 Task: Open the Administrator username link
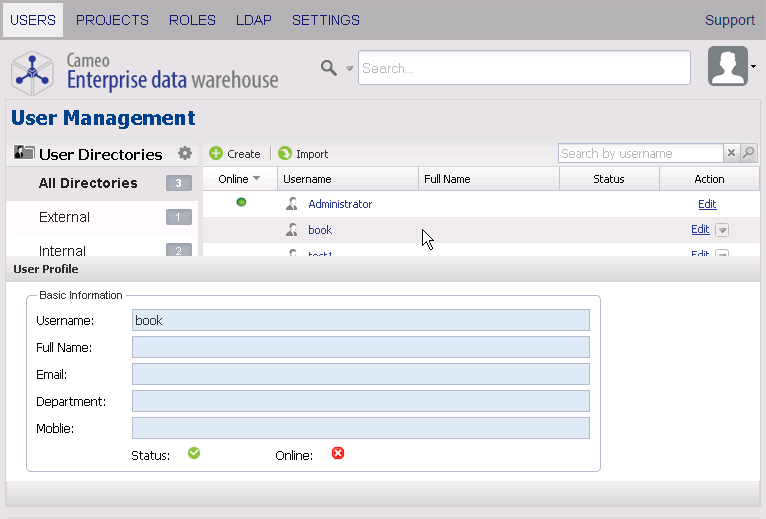(340, 204)
